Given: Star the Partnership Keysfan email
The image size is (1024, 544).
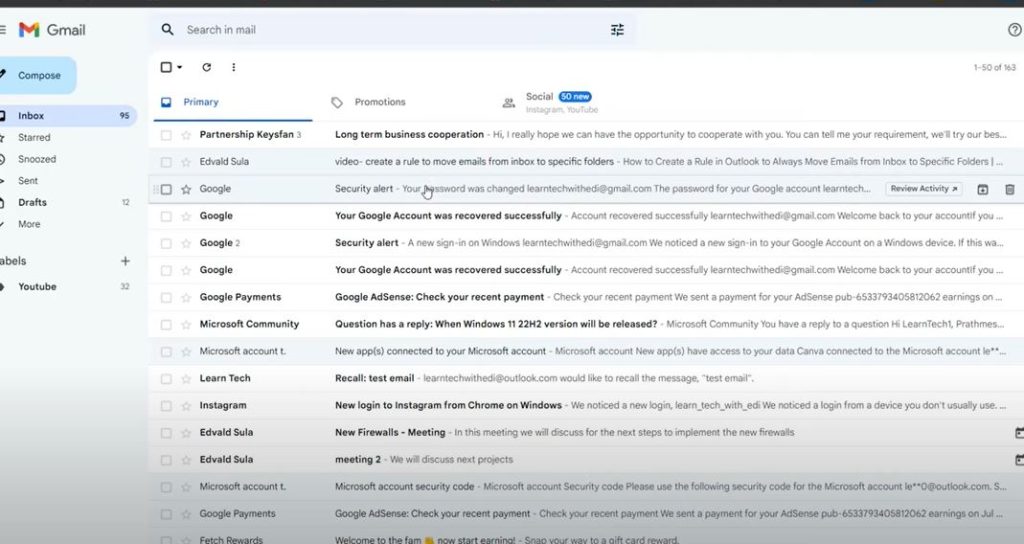Looking at the screenshot, I should point(186,135).
